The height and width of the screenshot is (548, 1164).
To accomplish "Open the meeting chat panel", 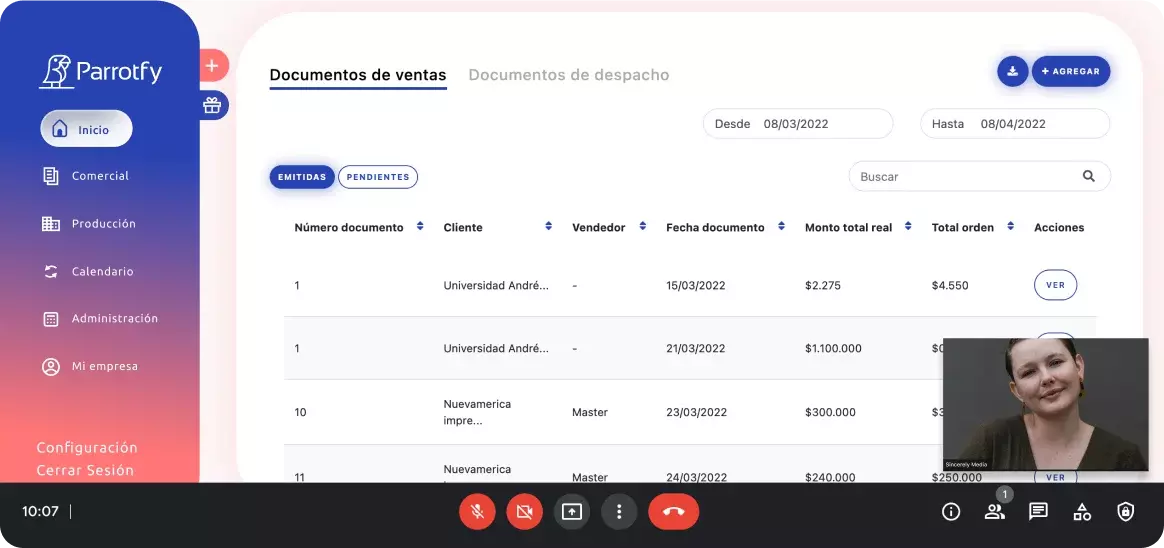I will pos(1038,512).
